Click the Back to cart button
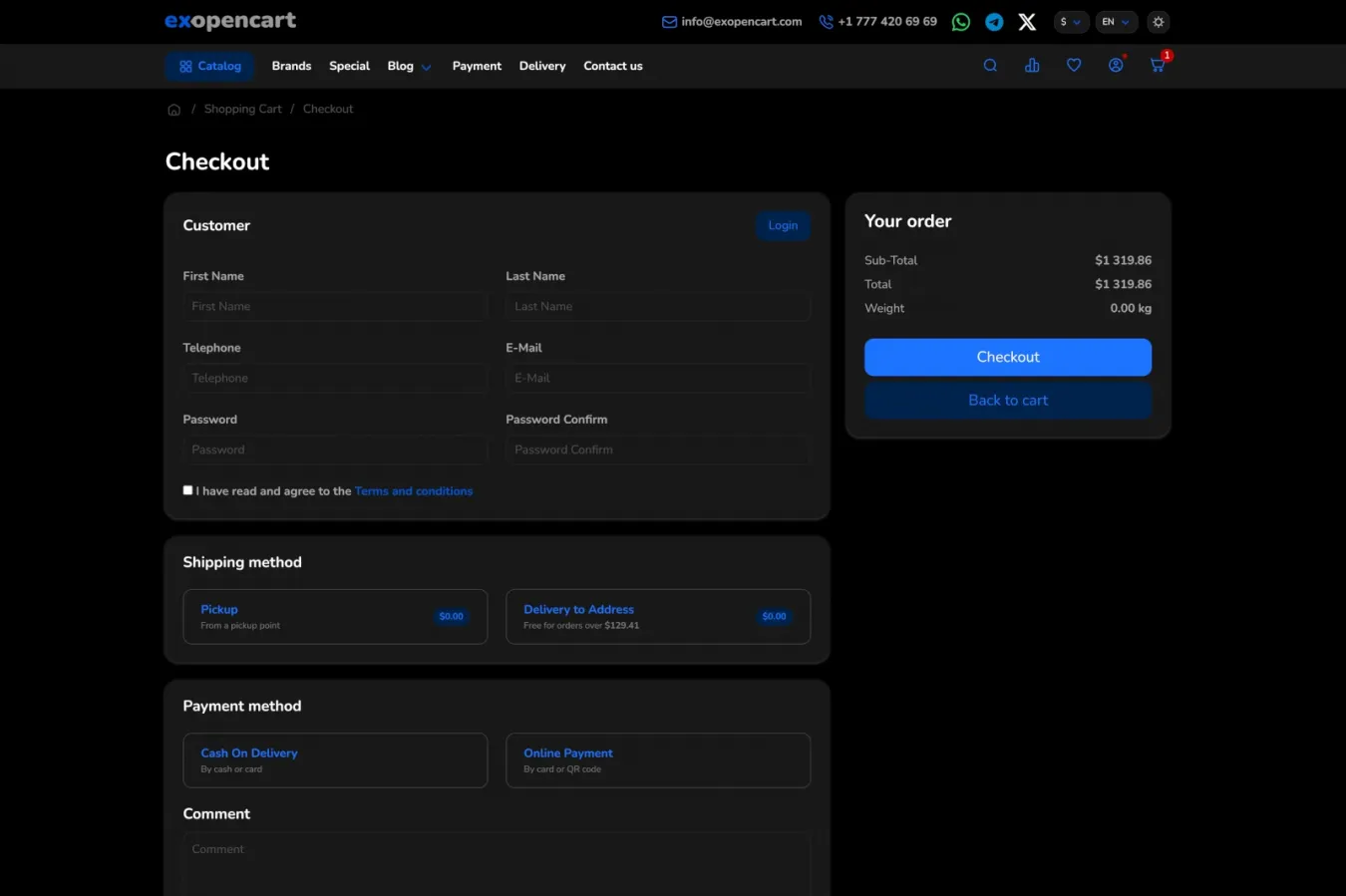Screen dimensions: 1346x896 [x=1007, y=401]
